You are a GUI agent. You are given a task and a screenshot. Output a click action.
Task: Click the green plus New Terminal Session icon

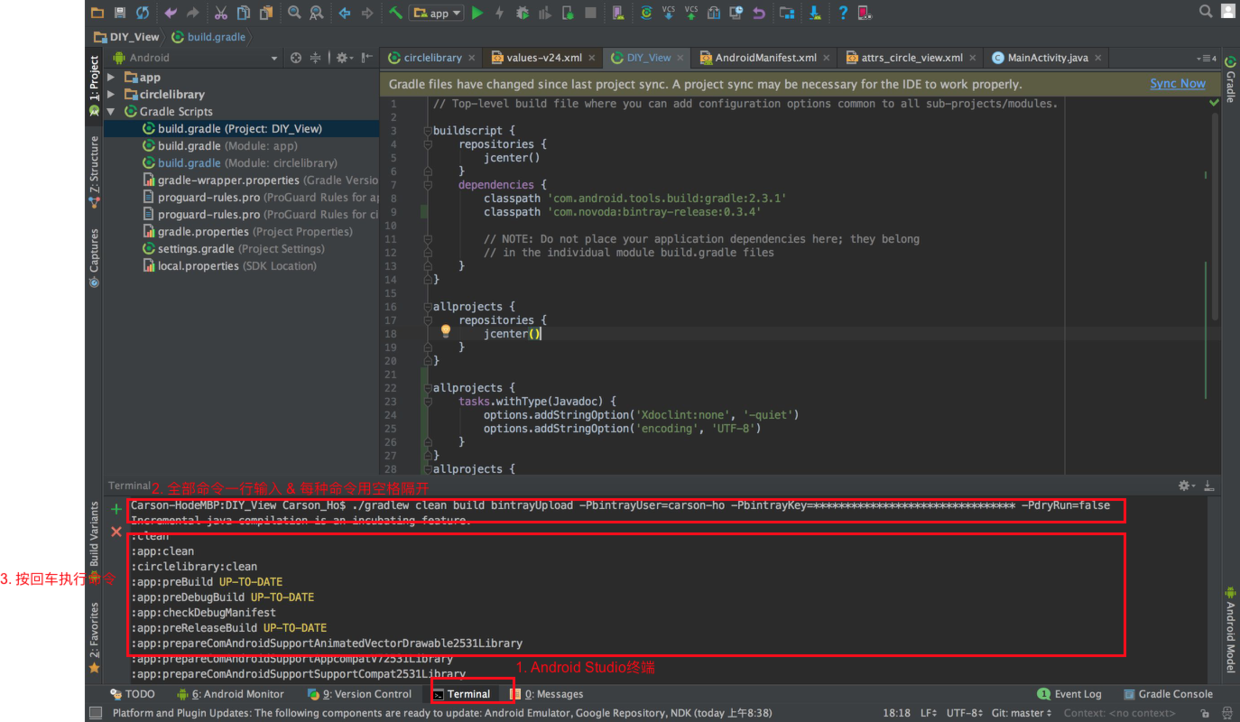[116, 509]
